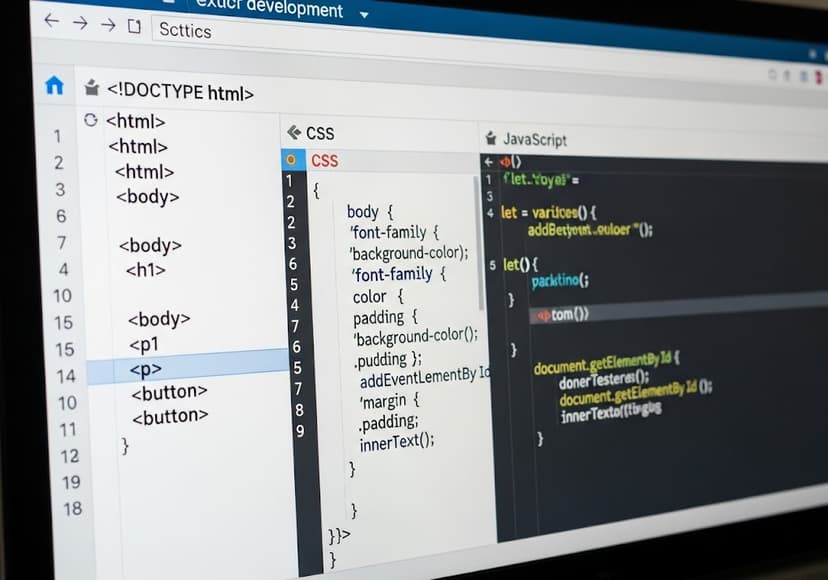
Task: Select the red CSS tab label
Action: click(x=324, y=160)
